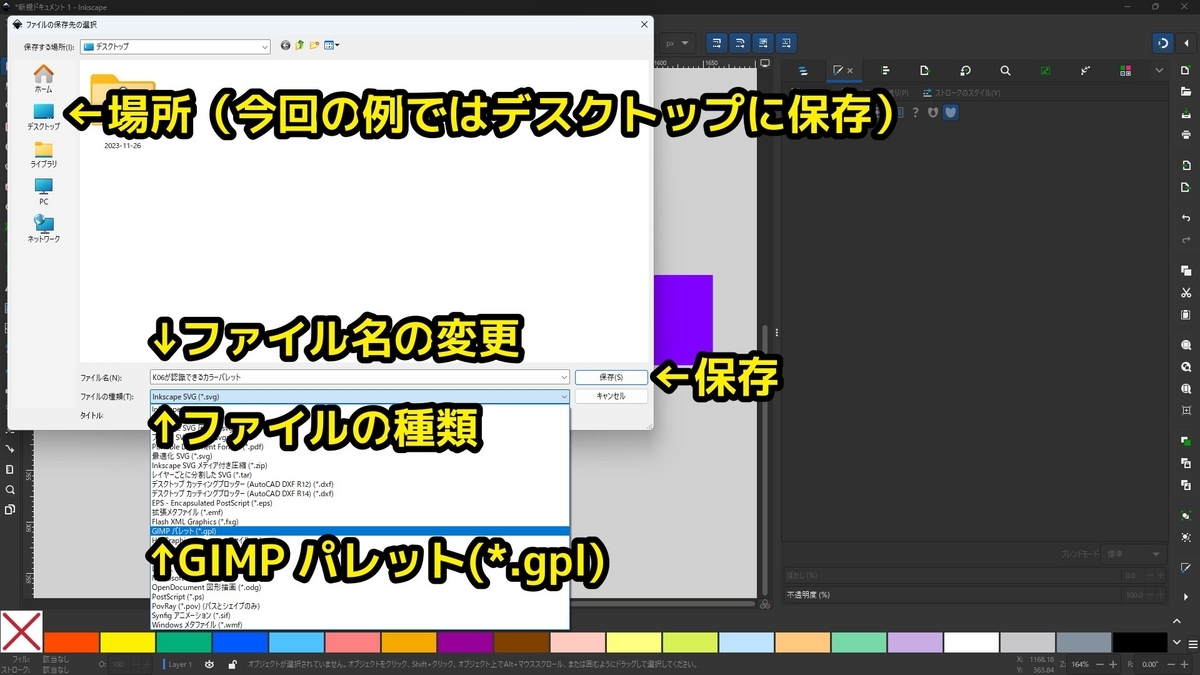Open the Swatches dialog via colored squares icon
The image size is (1200, 675).
coord(1124,69)
